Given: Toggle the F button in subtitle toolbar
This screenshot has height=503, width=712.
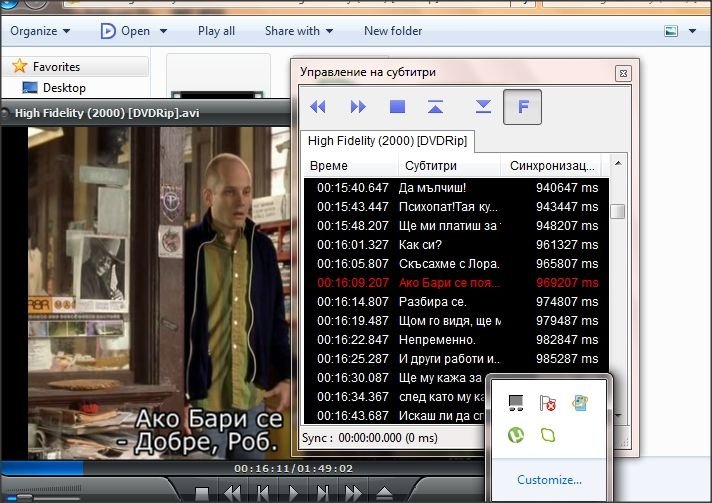Looking at the screenshot, I should click(x=522, y=107).
